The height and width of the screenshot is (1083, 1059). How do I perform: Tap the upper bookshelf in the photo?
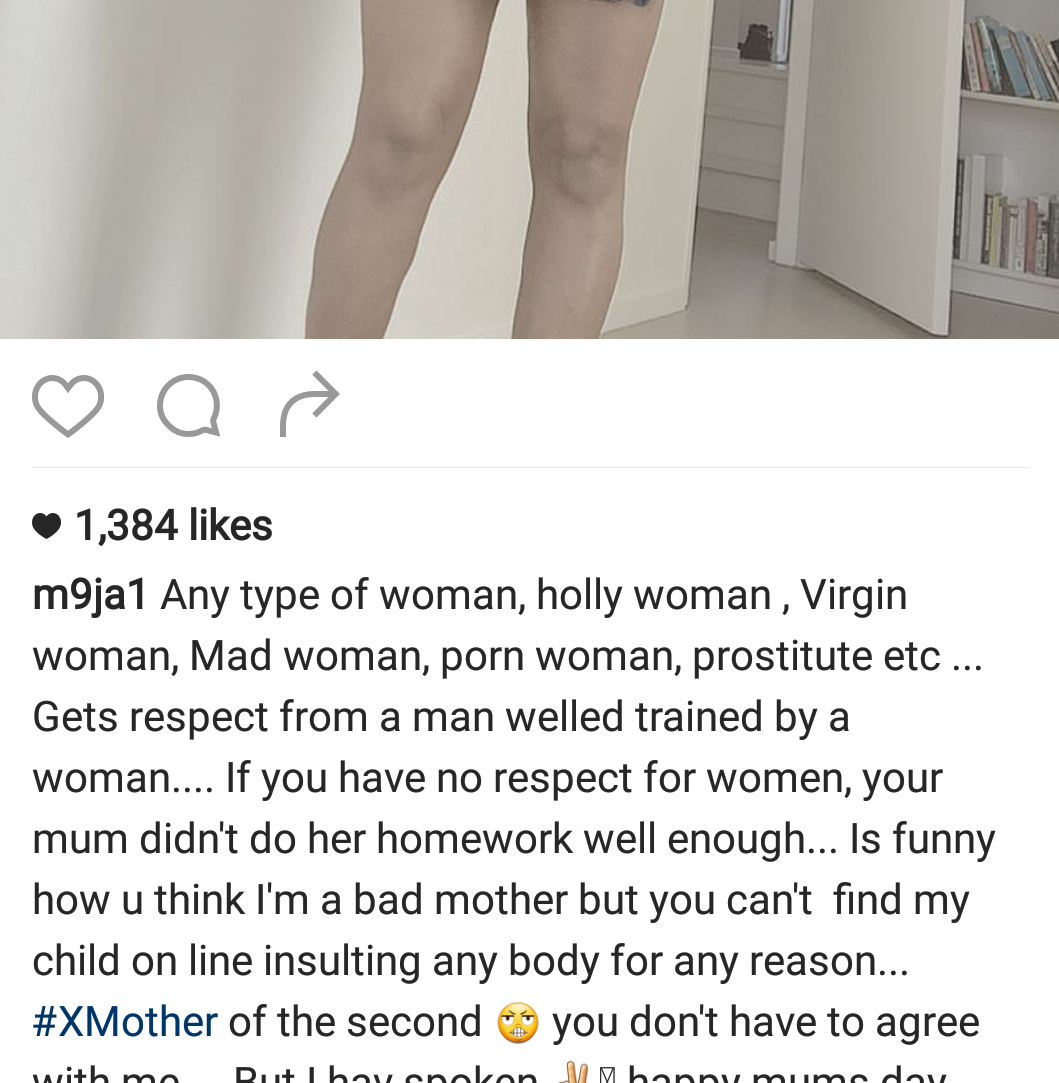click(1010, 55)
